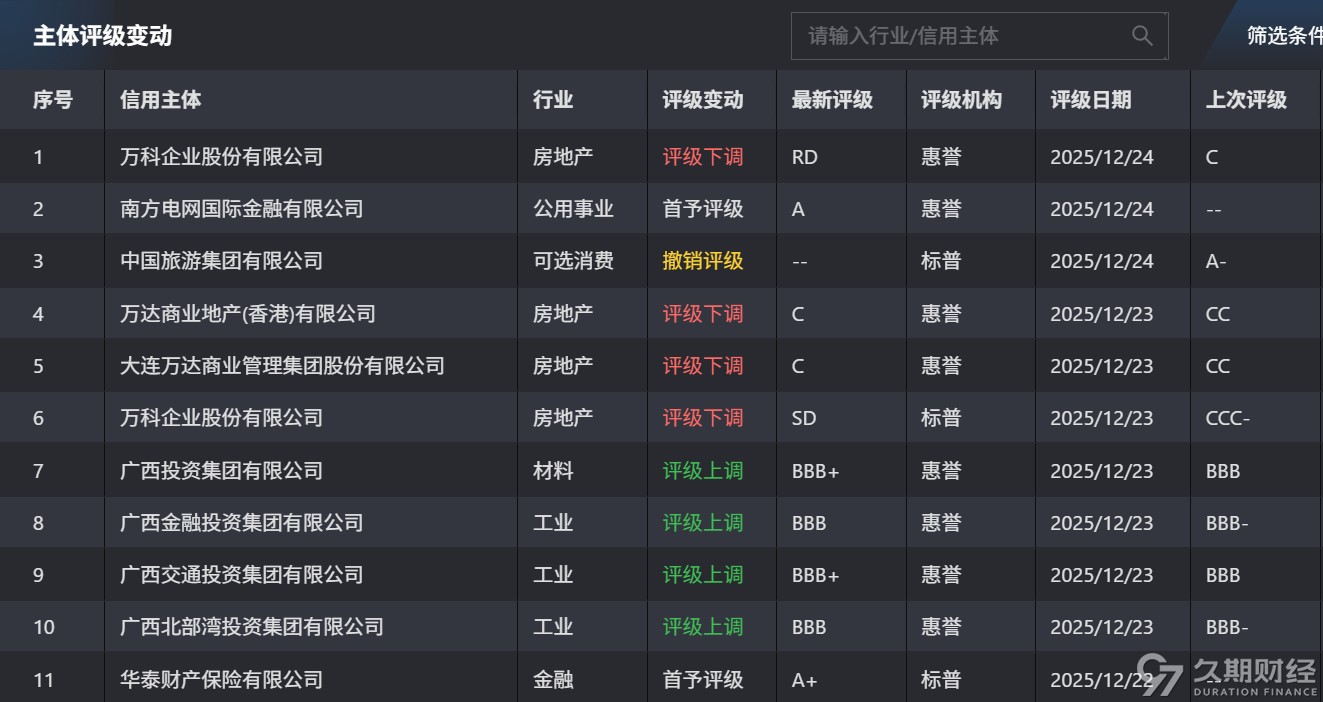Image resolution: width=1323 pixels, height=702 pixels.
Task: Sort by the 最新评级 column header
Action: [832, 100]
